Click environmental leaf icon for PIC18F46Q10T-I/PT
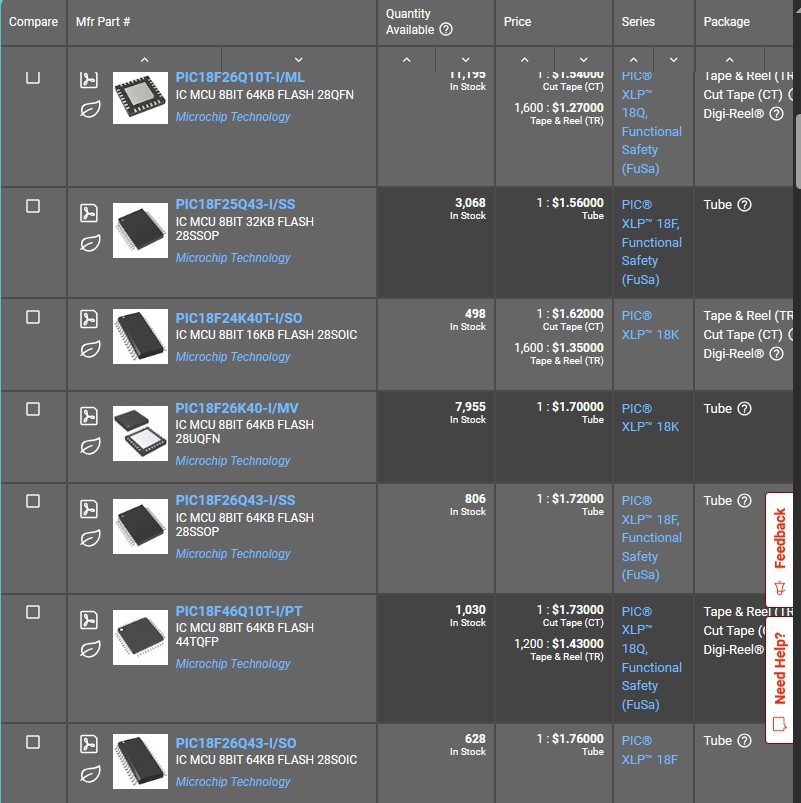The height and width of the screenshot is (803, 801). (x=90, y=649)
